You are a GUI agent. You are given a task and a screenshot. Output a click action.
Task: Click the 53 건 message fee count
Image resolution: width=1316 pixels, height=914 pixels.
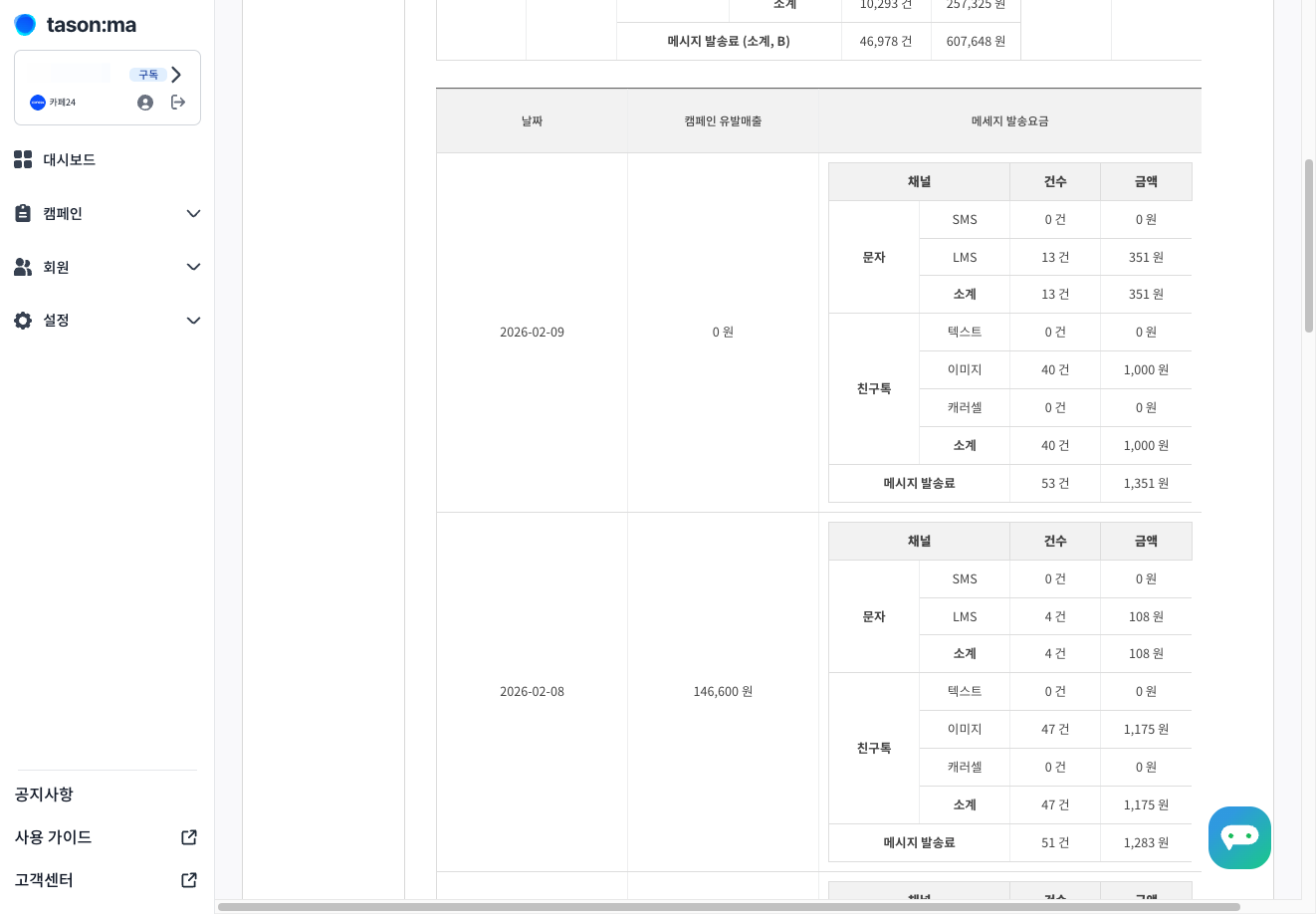pos(1055,484)
